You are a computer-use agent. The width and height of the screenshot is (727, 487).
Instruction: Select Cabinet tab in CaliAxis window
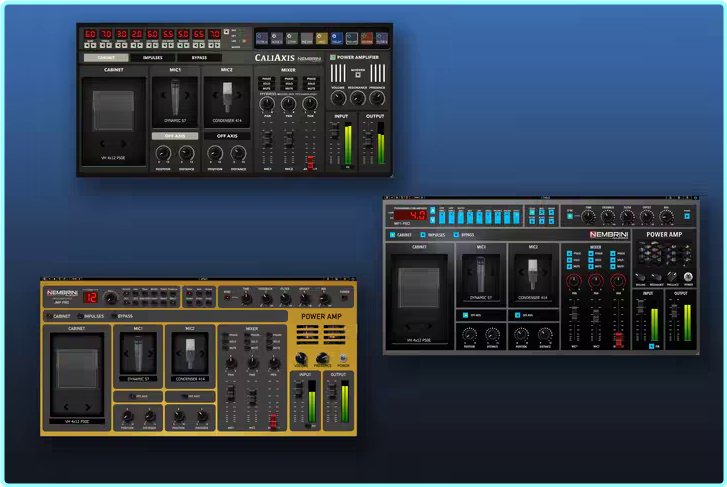pos(106,58)
